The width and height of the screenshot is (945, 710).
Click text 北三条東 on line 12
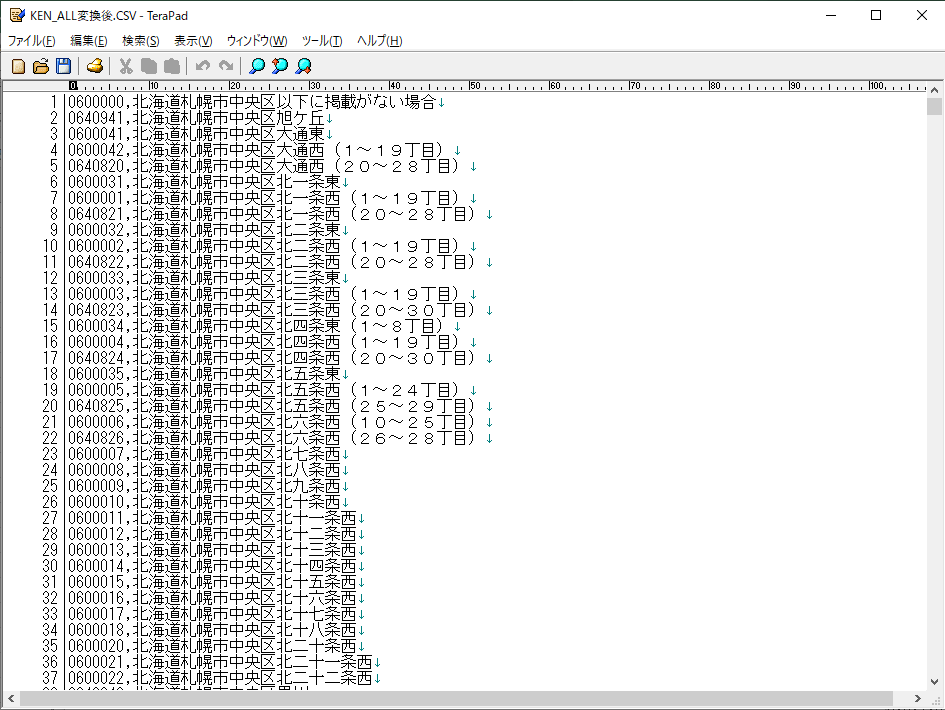click(308, 278)
